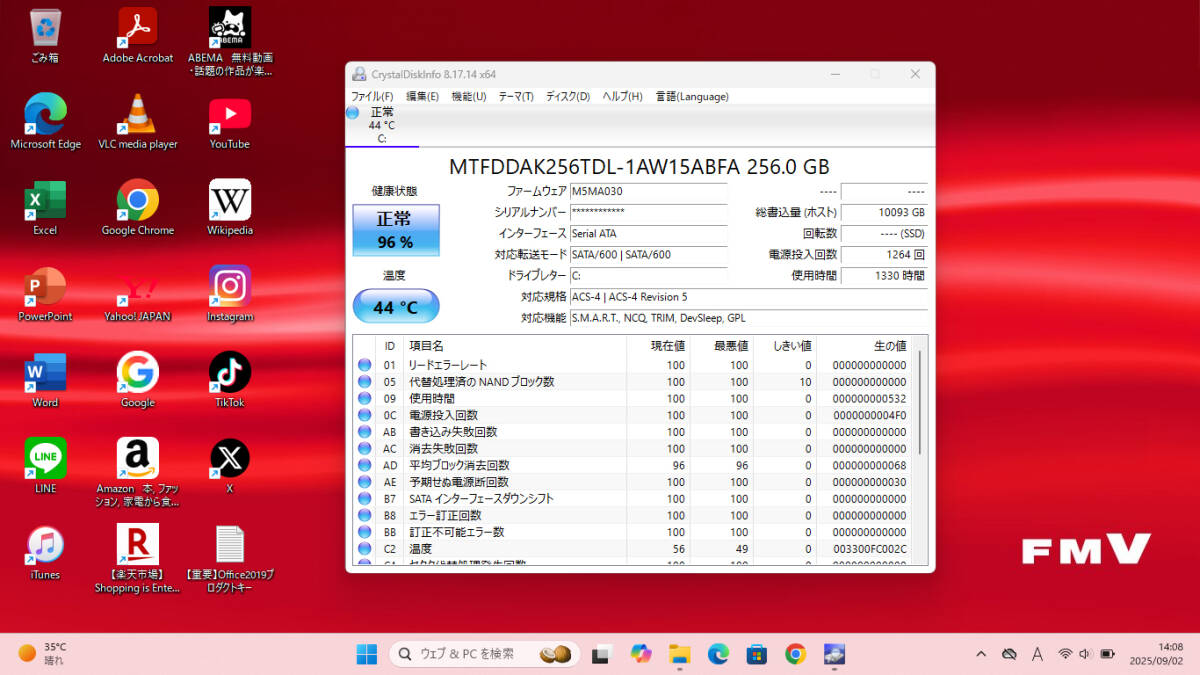The image size is (1200, 675).
Task: Open Instagram desktop shortcut
Action: point(230,294)
